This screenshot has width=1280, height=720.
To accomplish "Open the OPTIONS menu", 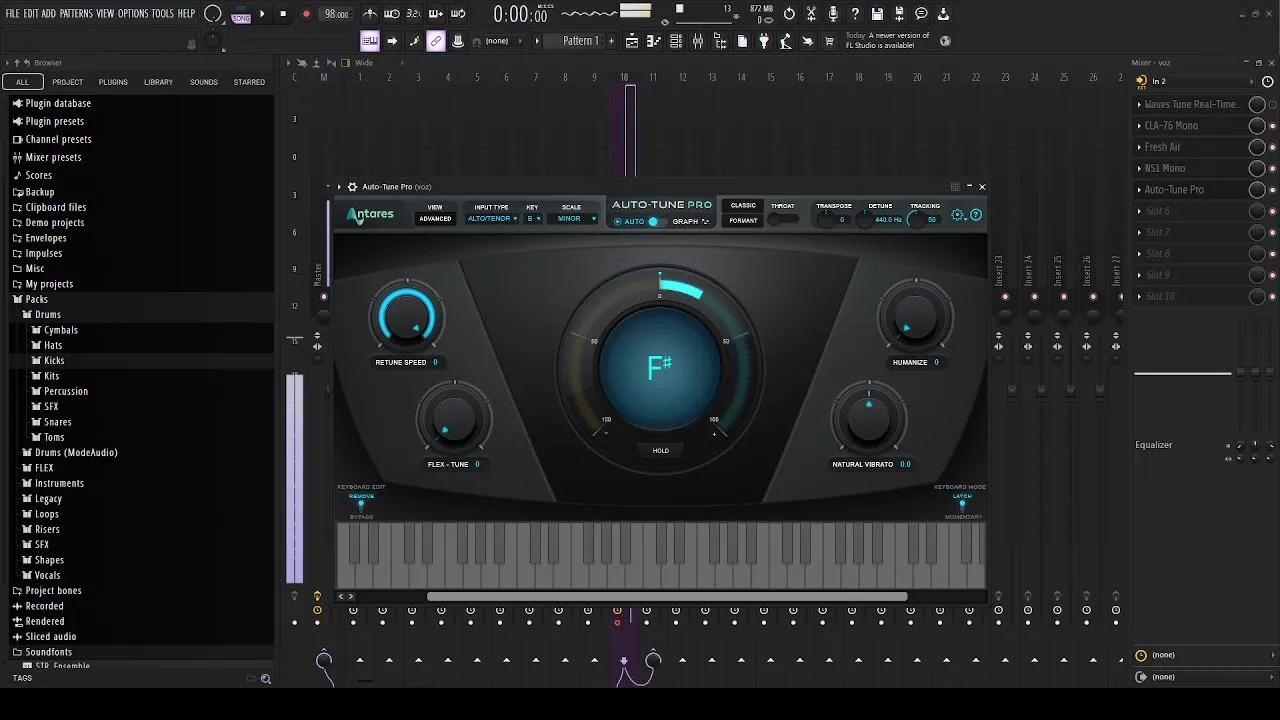I will point(133,14).
